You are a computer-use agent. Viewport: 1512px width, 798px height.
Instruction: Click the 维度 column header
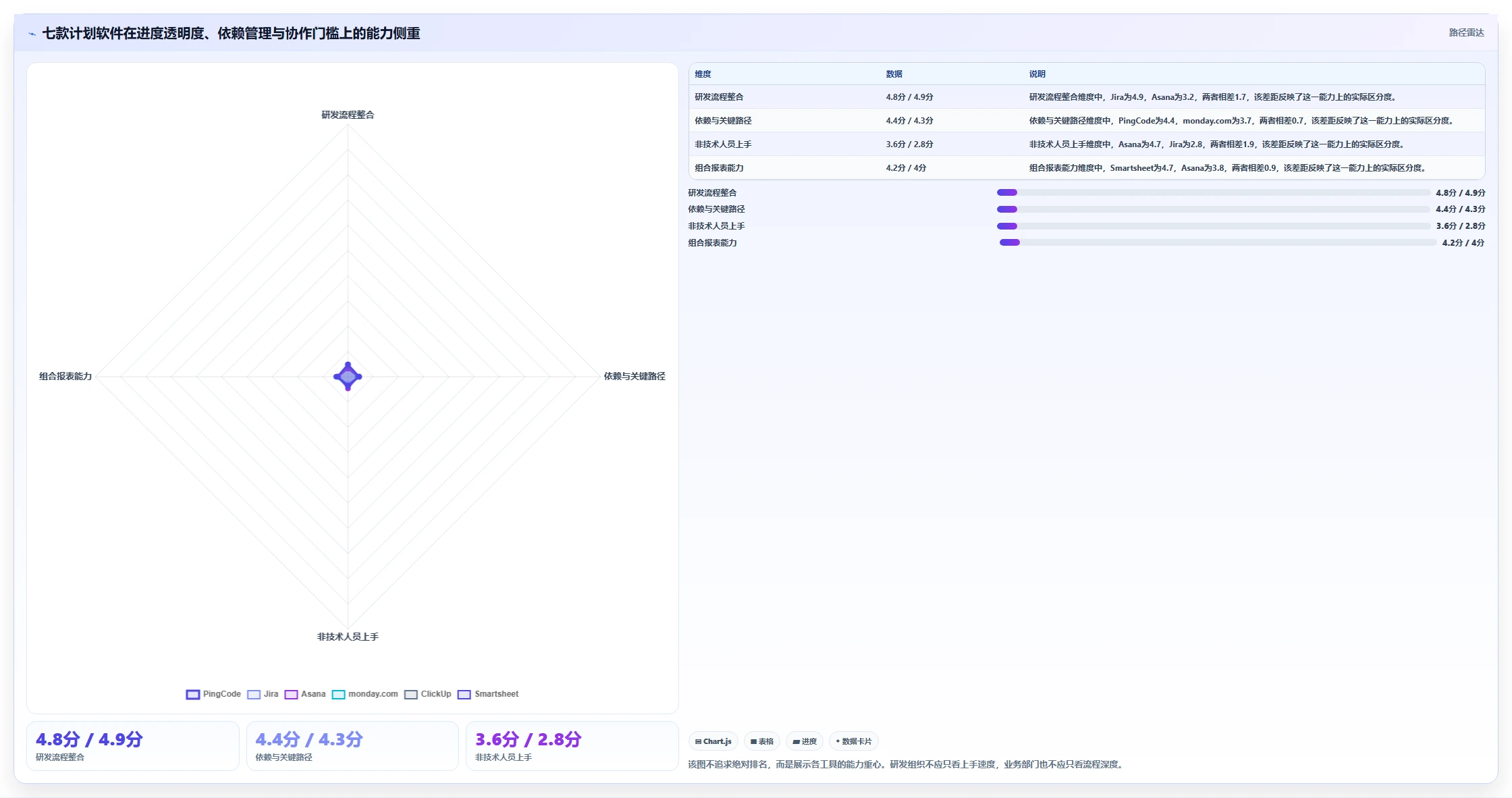click(703, 74)
